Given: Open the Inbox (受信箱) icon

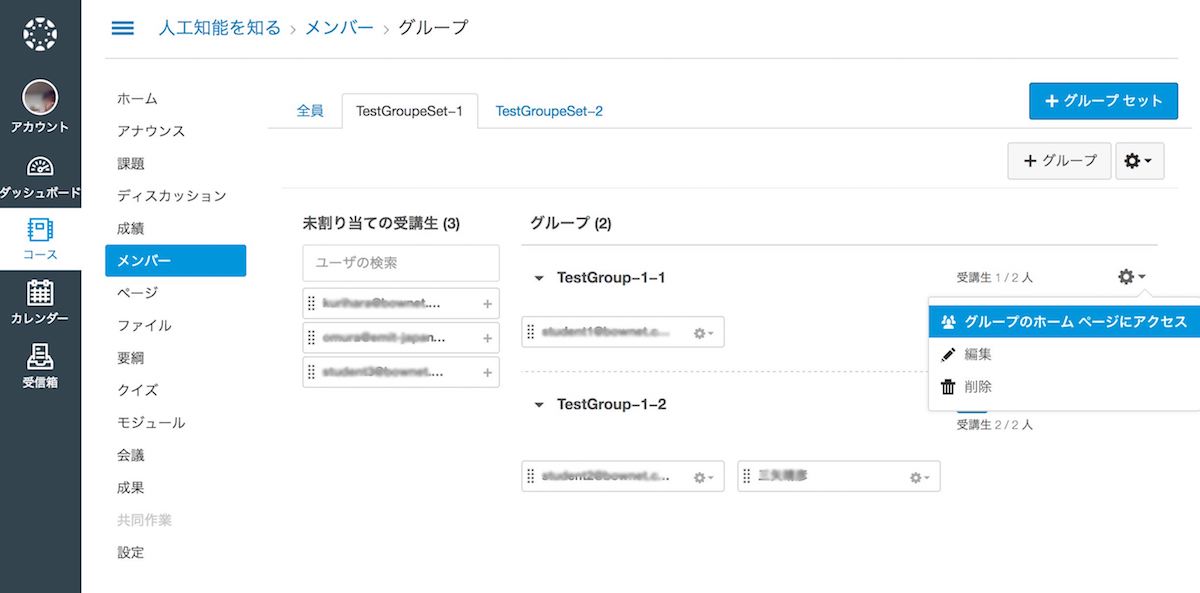Looking at the screenshot, I should (40, 357).
